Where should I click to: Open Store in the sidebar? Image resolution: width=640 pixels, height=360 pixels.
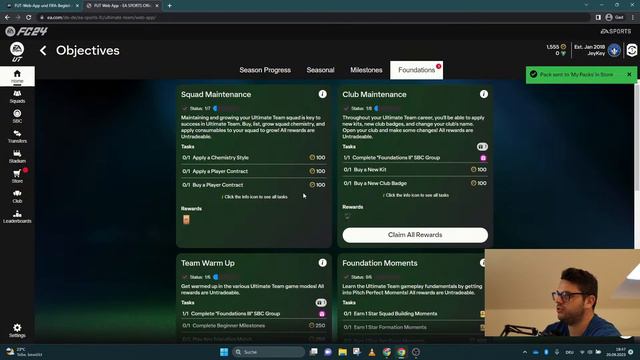pos(17,176)
